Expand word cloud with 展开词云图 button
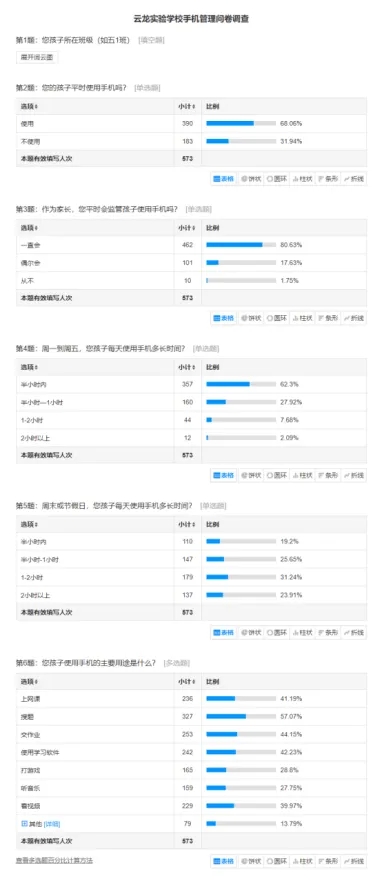The height and width of the screenshot is (885, 376). coord(37,58)
